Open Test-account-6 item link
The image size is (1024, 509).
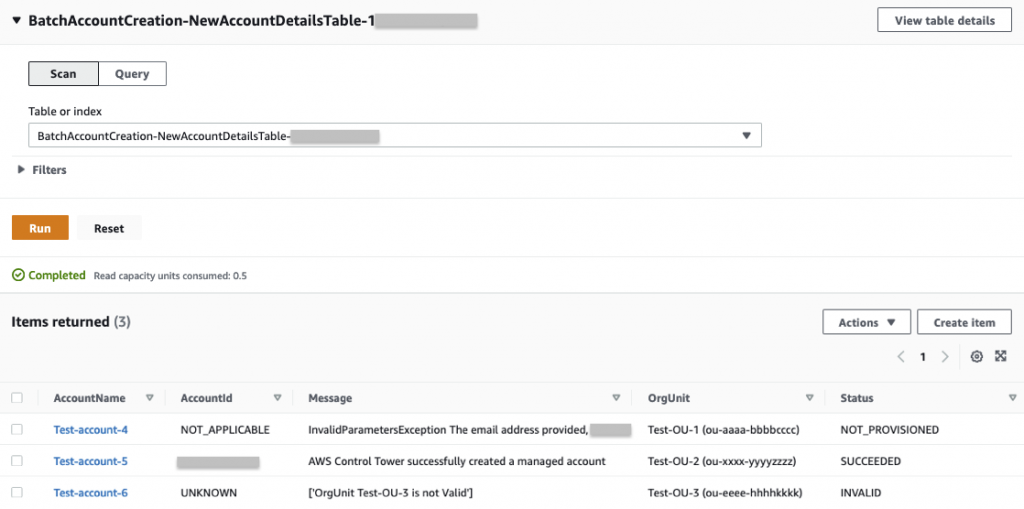91,493
